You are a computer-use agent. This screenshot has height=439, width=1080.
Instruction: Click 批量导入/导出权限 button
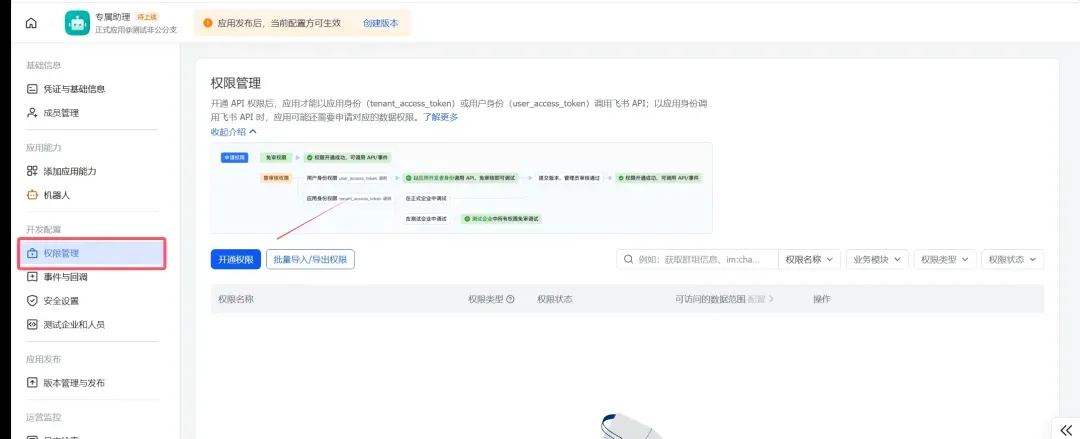point(310,259)
